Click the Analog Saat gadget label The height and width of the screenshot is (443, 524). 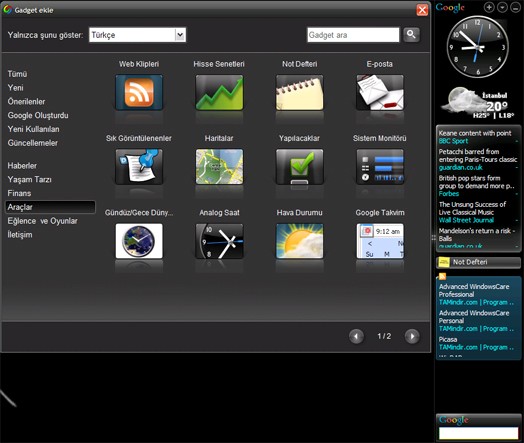pos(219,212)
